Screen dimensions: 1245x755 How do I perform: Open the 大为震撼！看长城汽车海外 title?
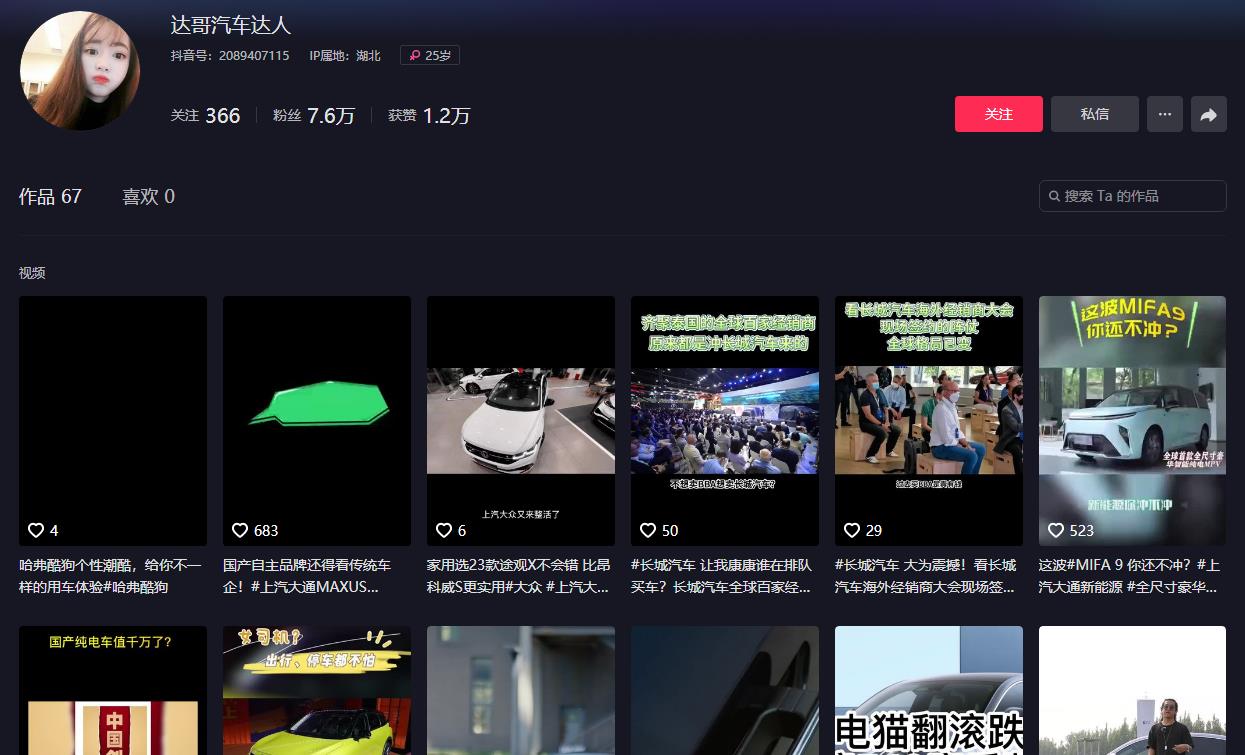pos(926,576)
